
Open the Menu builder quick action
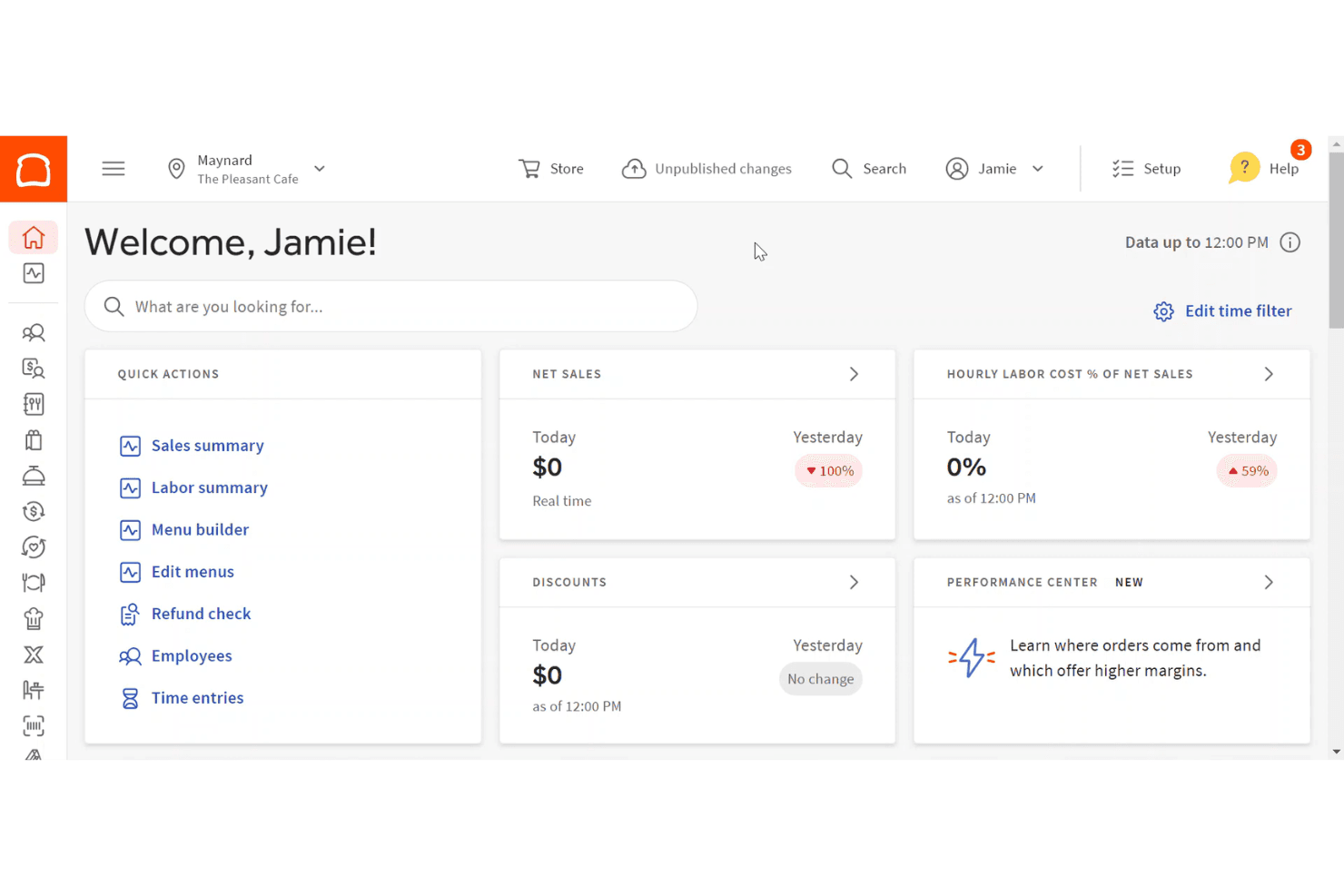(x=184, y=530)
